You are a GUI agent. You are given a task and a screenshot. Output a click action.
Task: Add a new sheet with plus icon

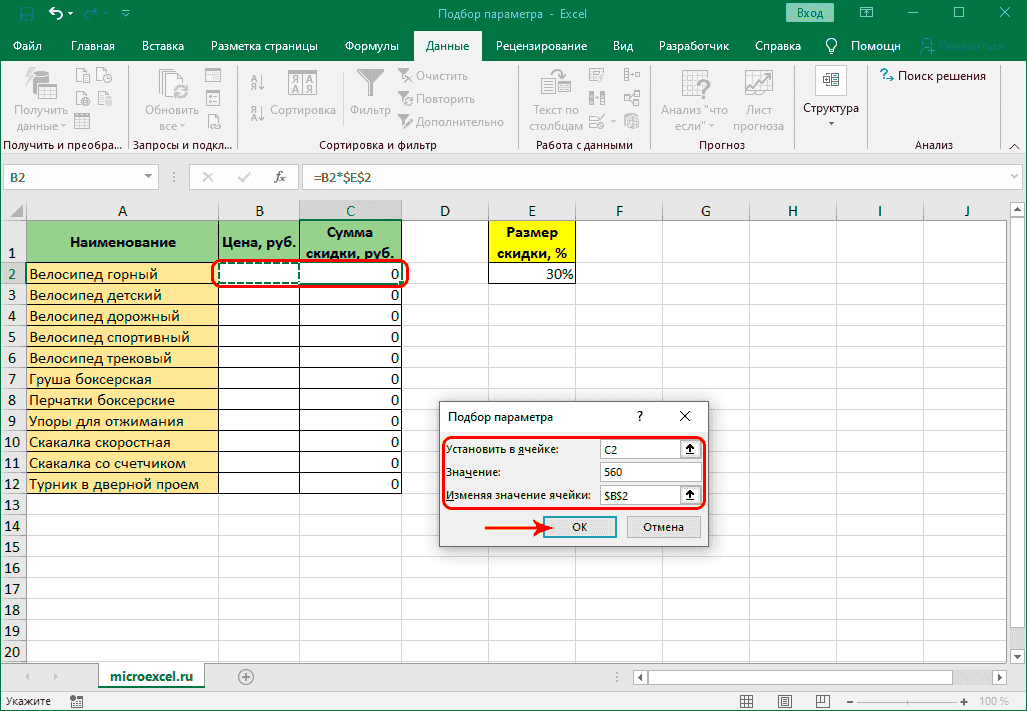click(x=246, y=677)
